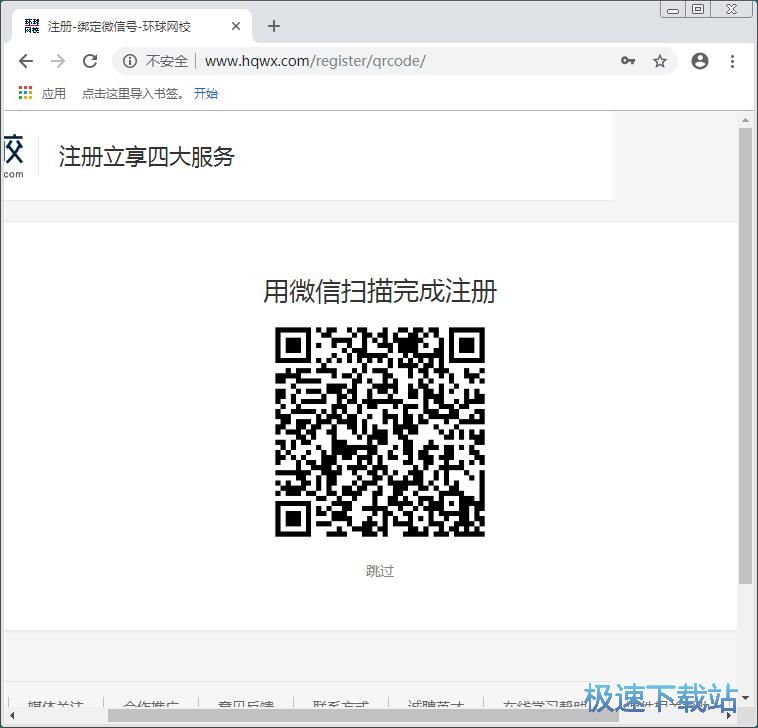Click the scroll left arrow at bottom
This screenshot has width=758, height=728.
(x=12, y=715)
